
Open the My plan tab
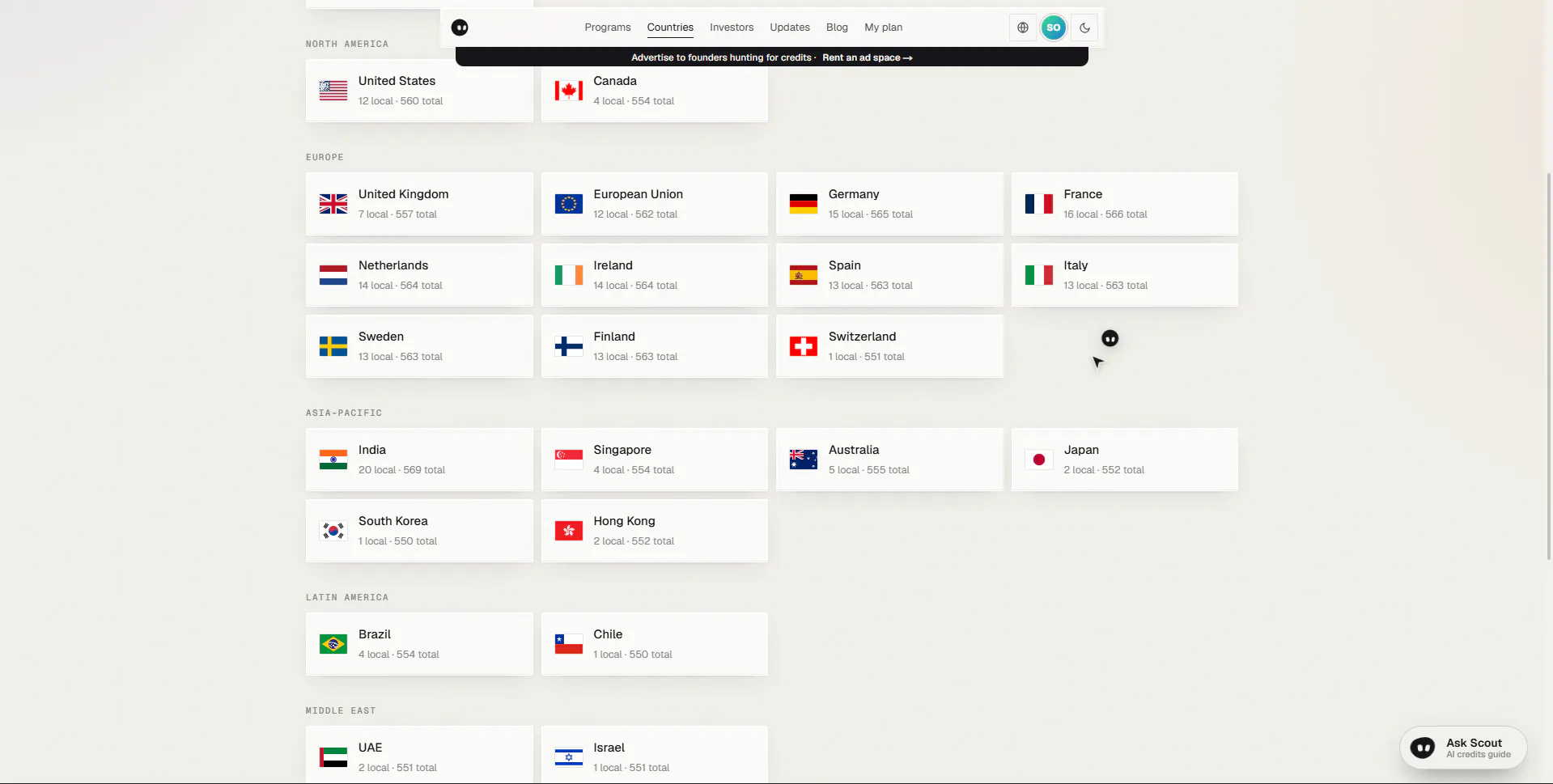[883, 28]
